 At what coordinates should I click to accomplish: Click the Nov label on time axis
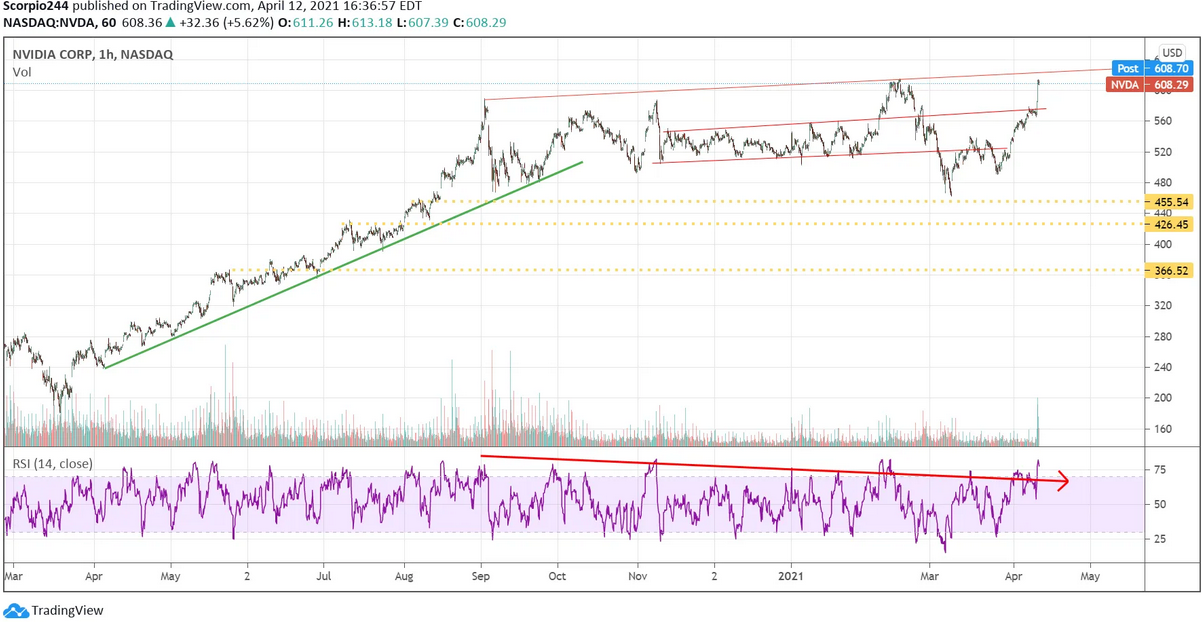(x=637, y=577)
